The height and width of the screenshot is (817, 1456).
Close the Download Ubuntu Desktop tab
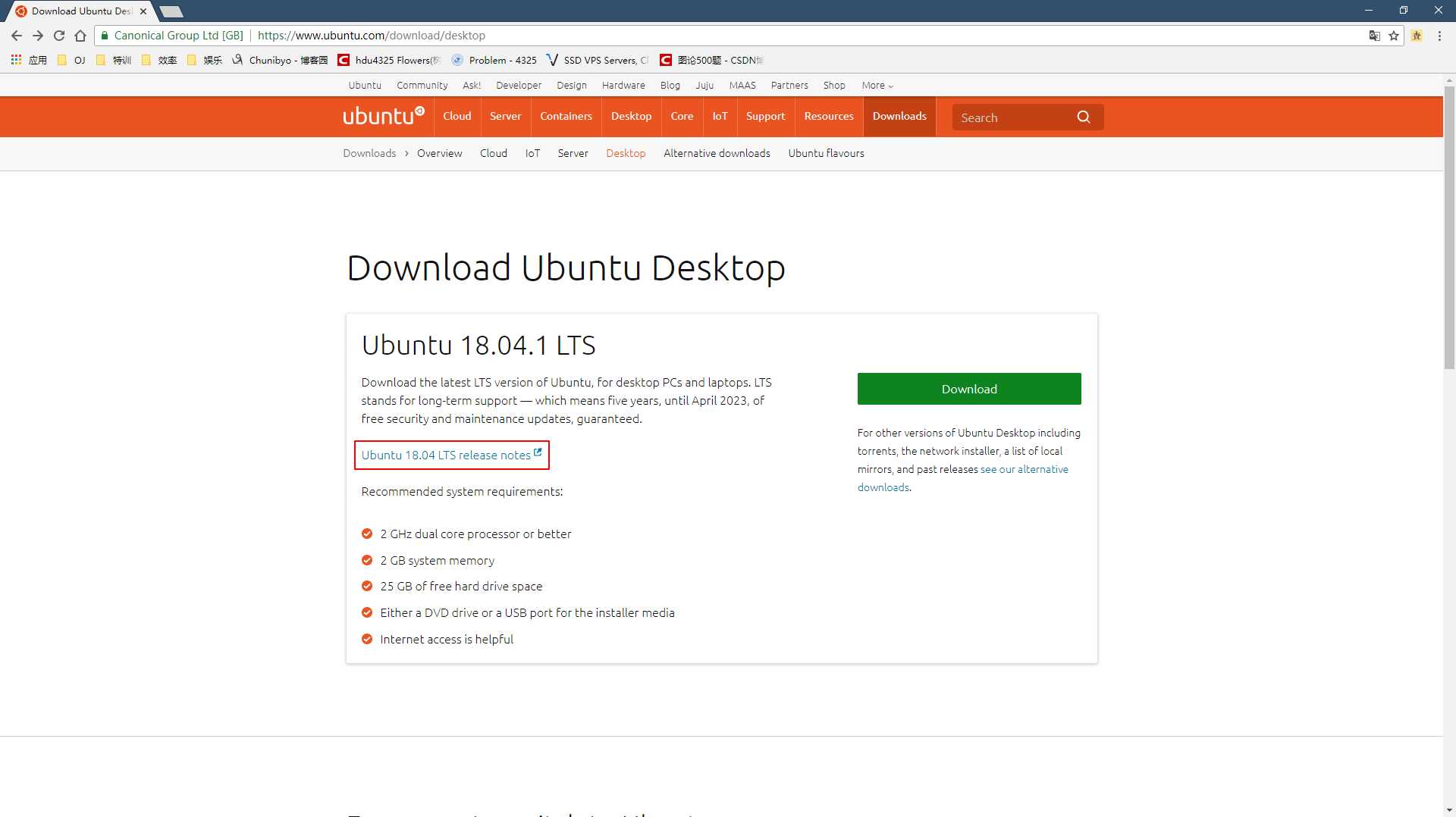click(x=143, y=11)
